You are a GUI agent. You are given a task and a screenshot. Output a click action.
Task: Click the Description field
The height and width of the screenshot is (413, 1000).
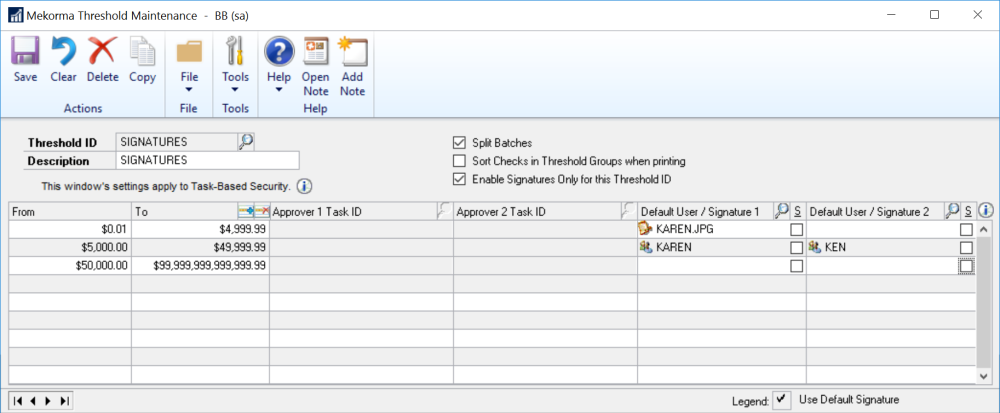coord(207,161)
